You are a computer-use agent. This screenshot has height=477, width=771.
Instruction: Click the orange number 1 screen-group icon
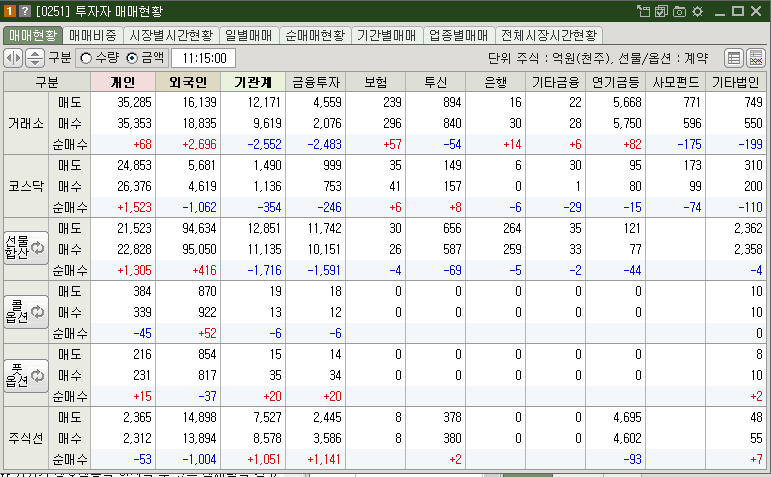pos(10,11)
